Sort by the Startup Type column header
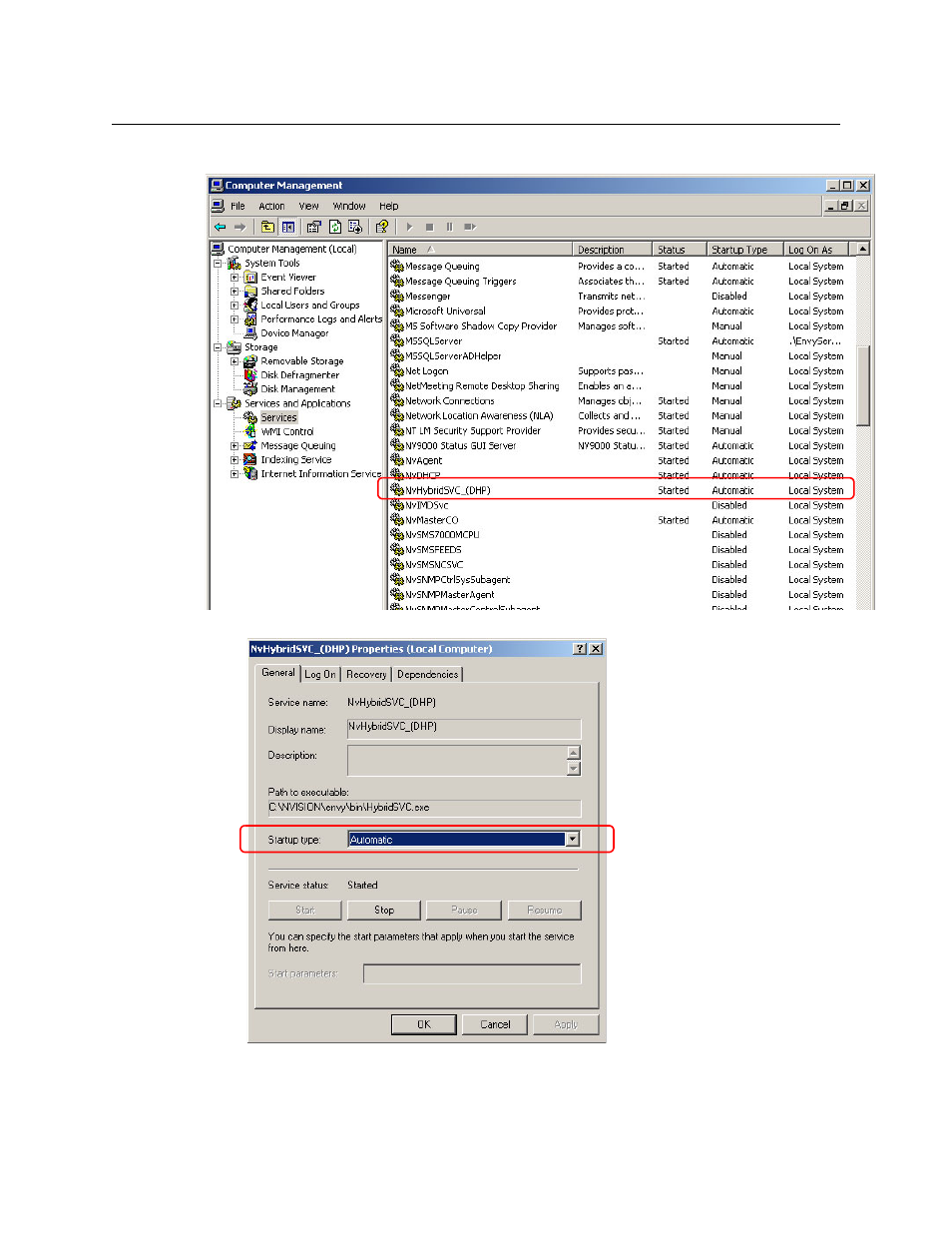The height and width of the screenshot is (1233, 952). click(x=745, y=250)
